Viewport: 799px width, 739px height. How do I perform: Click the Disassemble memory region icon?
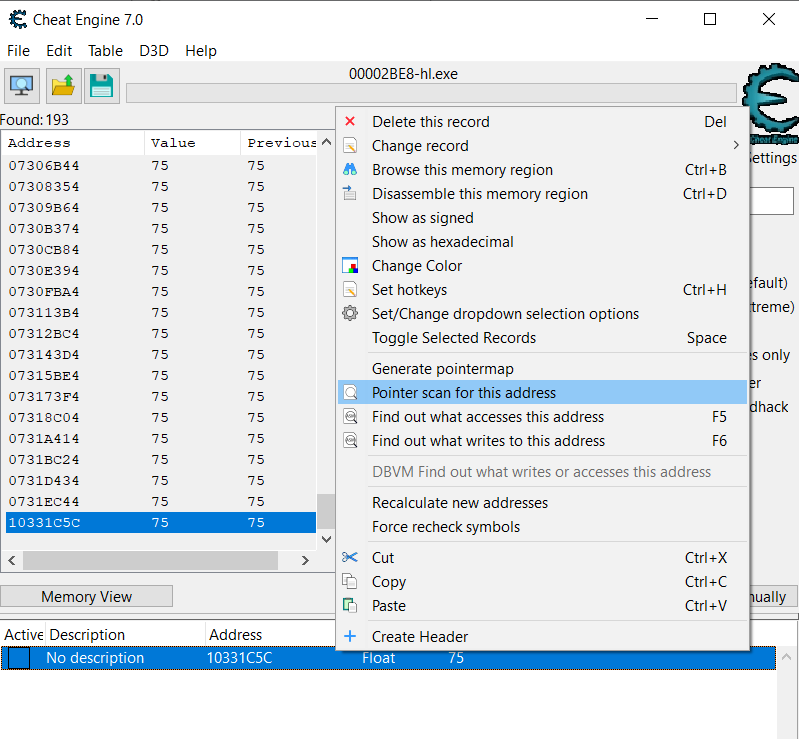tap(350, 193)
